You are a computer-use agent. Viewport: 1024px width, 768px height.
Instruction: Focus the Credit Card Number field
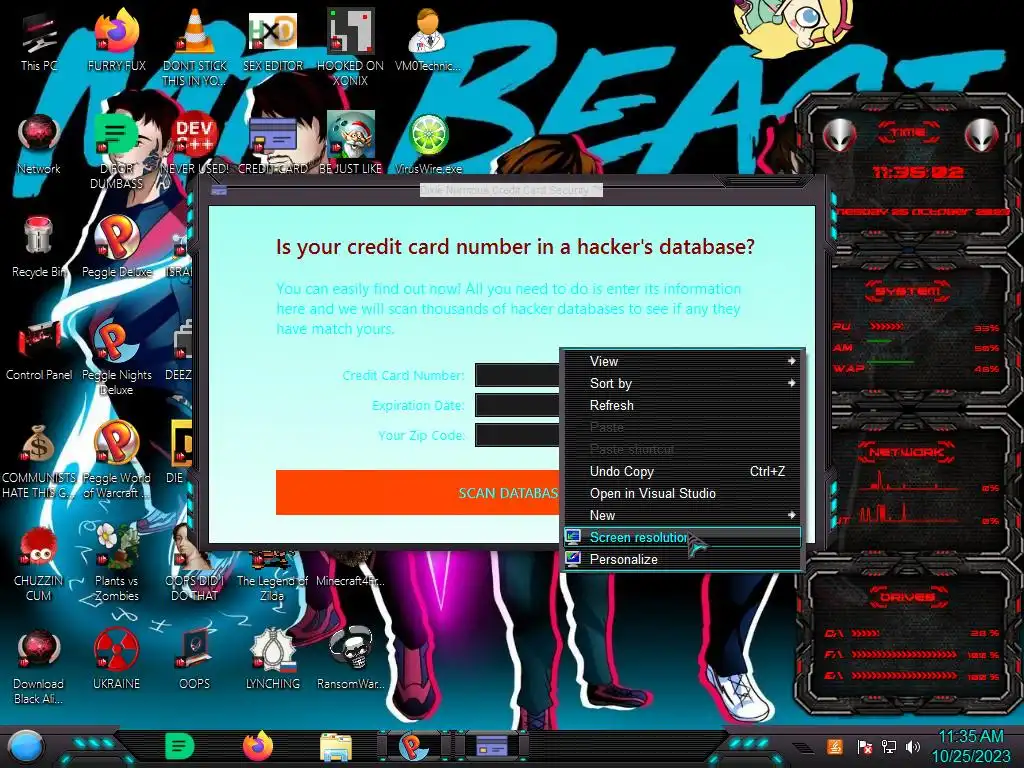(x=517, y=376)
